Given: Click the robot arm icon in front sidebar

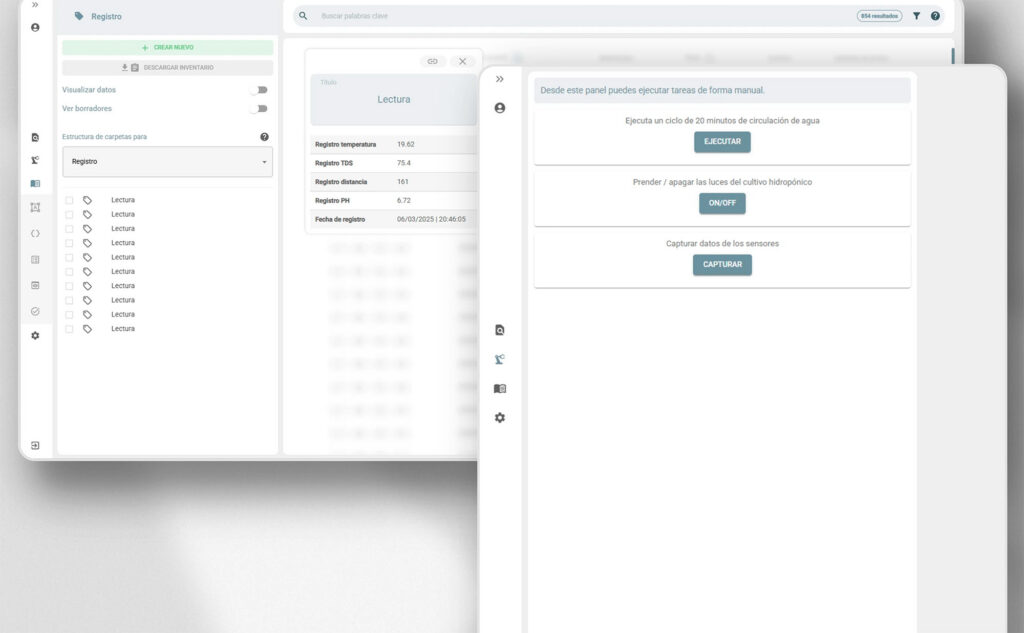Looking at the screenshot, I should (500, 359).
